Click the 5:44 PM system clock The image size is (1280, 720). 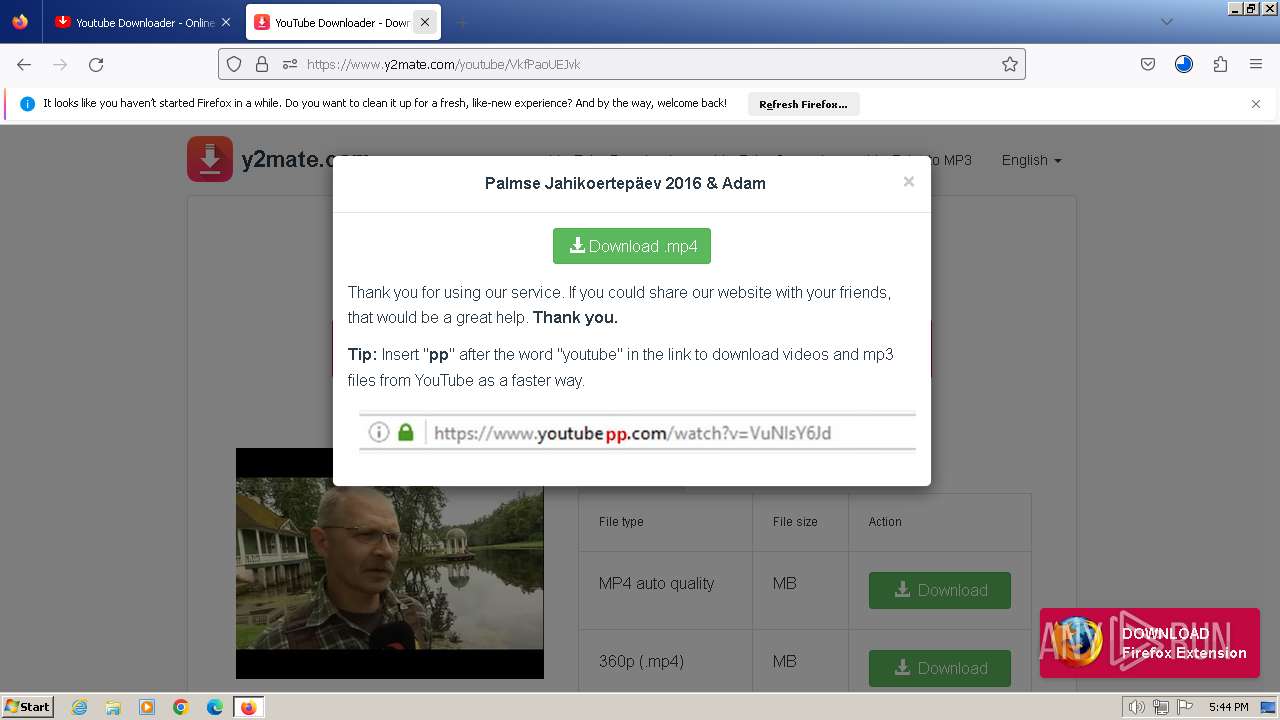pyautogui.click(x=1228, y=707)
